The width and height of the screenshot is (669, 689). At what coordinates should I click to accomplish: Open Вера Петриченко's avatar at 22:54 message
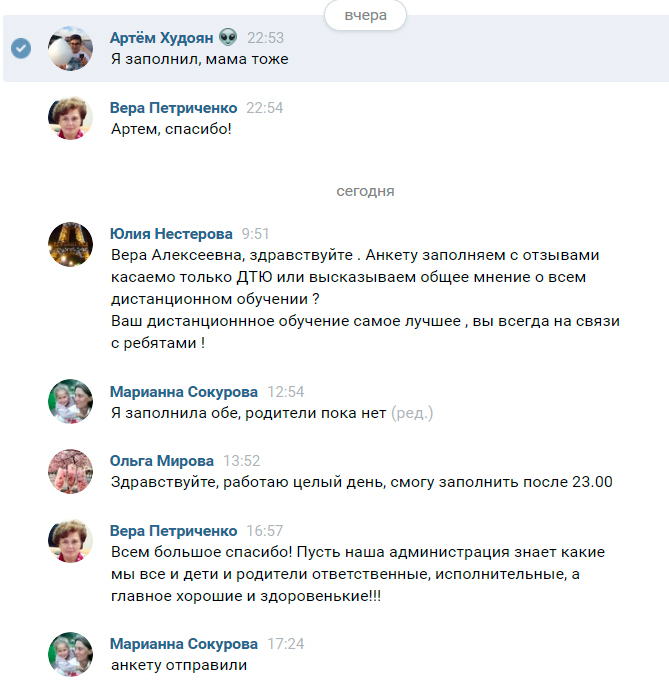70,118
